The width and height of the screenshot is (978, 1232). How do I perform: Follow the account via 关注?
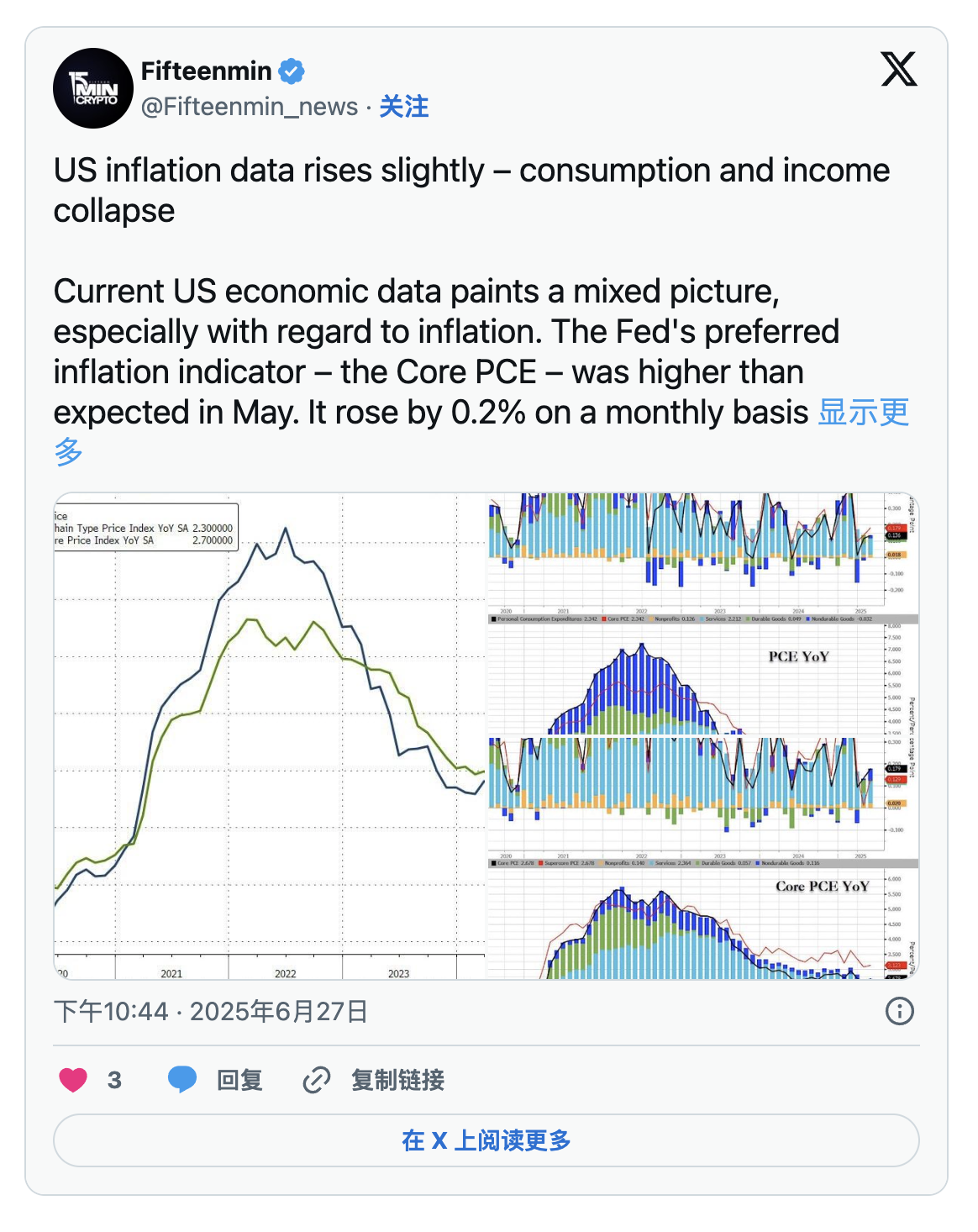click(403, 107)
